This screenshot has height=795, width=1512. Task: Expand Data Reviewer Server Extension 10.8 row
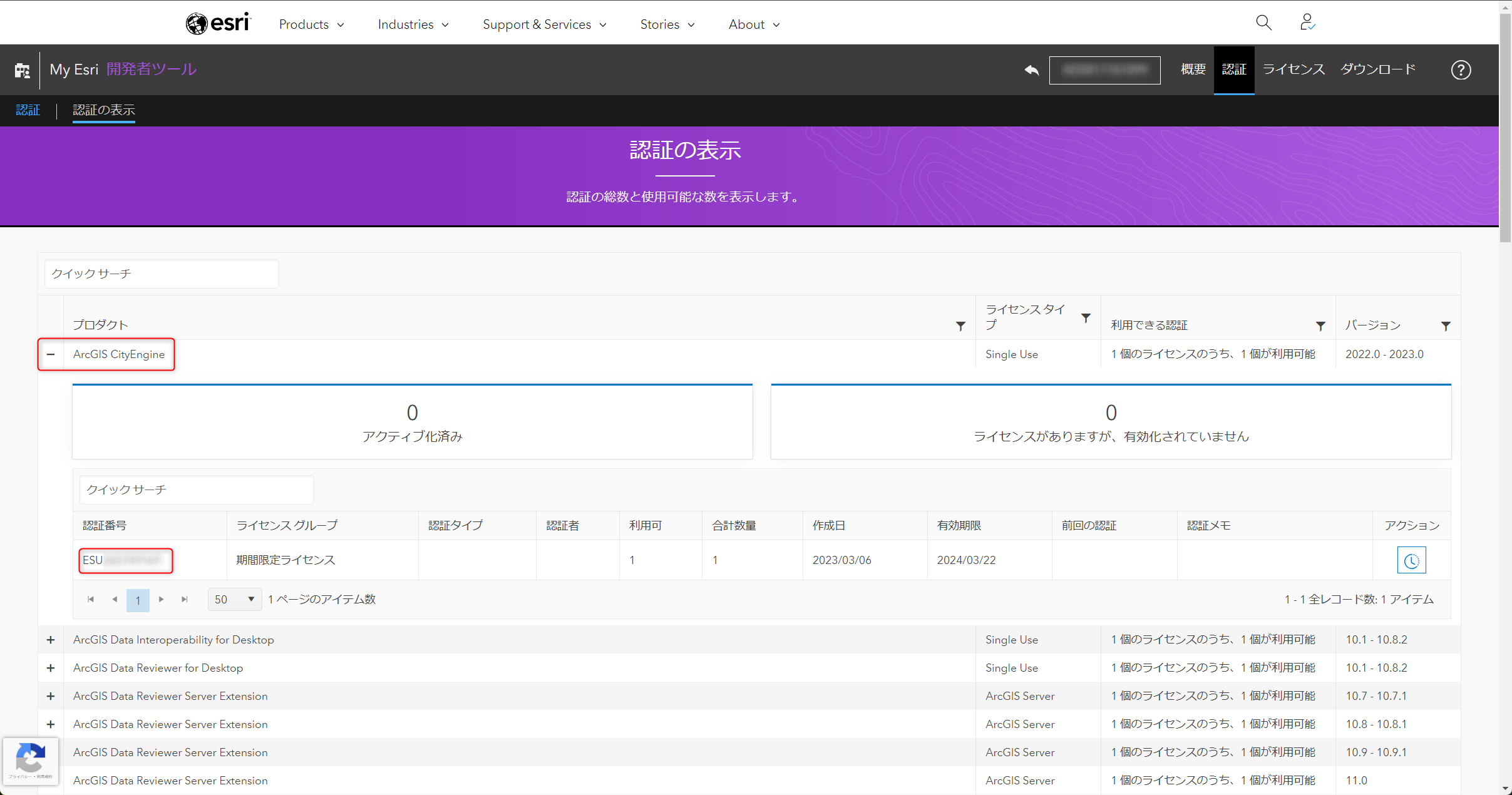pyautogui.click(x=51, y=724)
